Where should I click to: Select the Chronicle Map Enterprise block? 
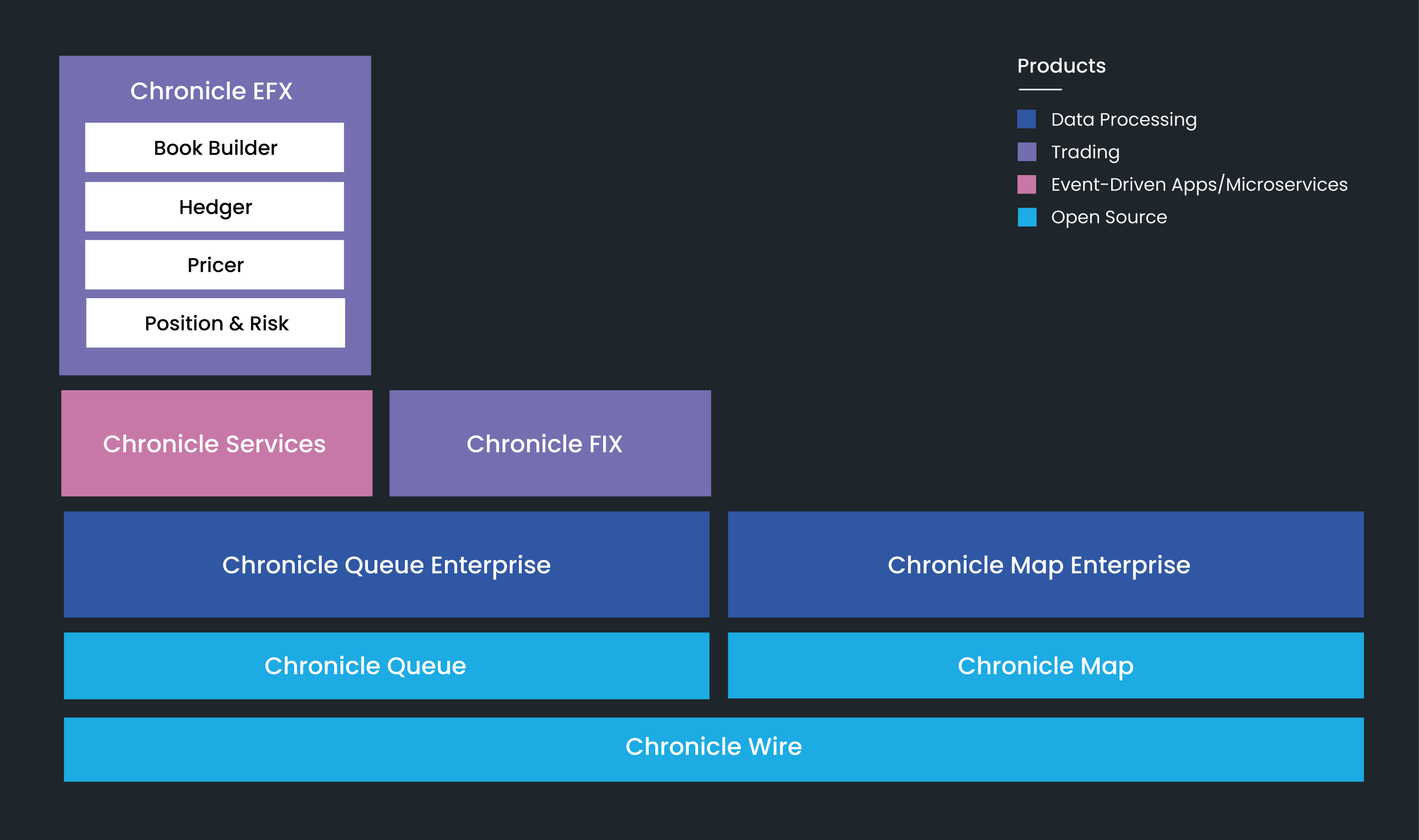pos(1046,564)
